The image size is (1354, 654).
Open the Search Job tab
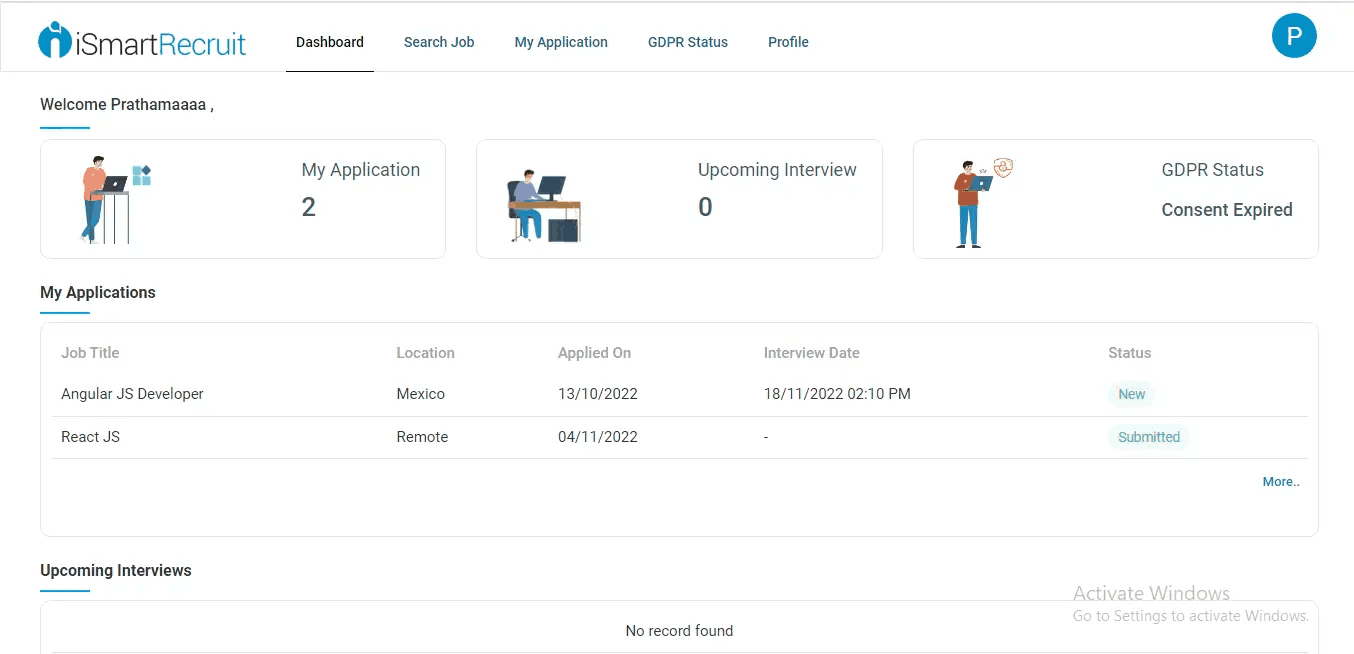[439, 42]
